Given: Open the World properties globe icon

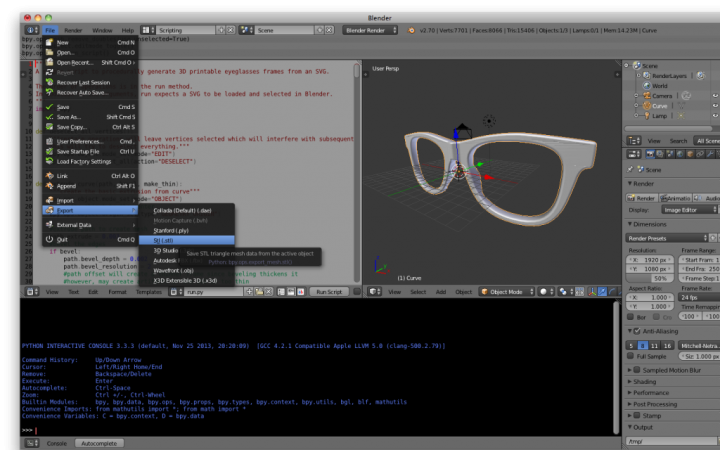Looking at the screenshot, I should pos(680,154).
